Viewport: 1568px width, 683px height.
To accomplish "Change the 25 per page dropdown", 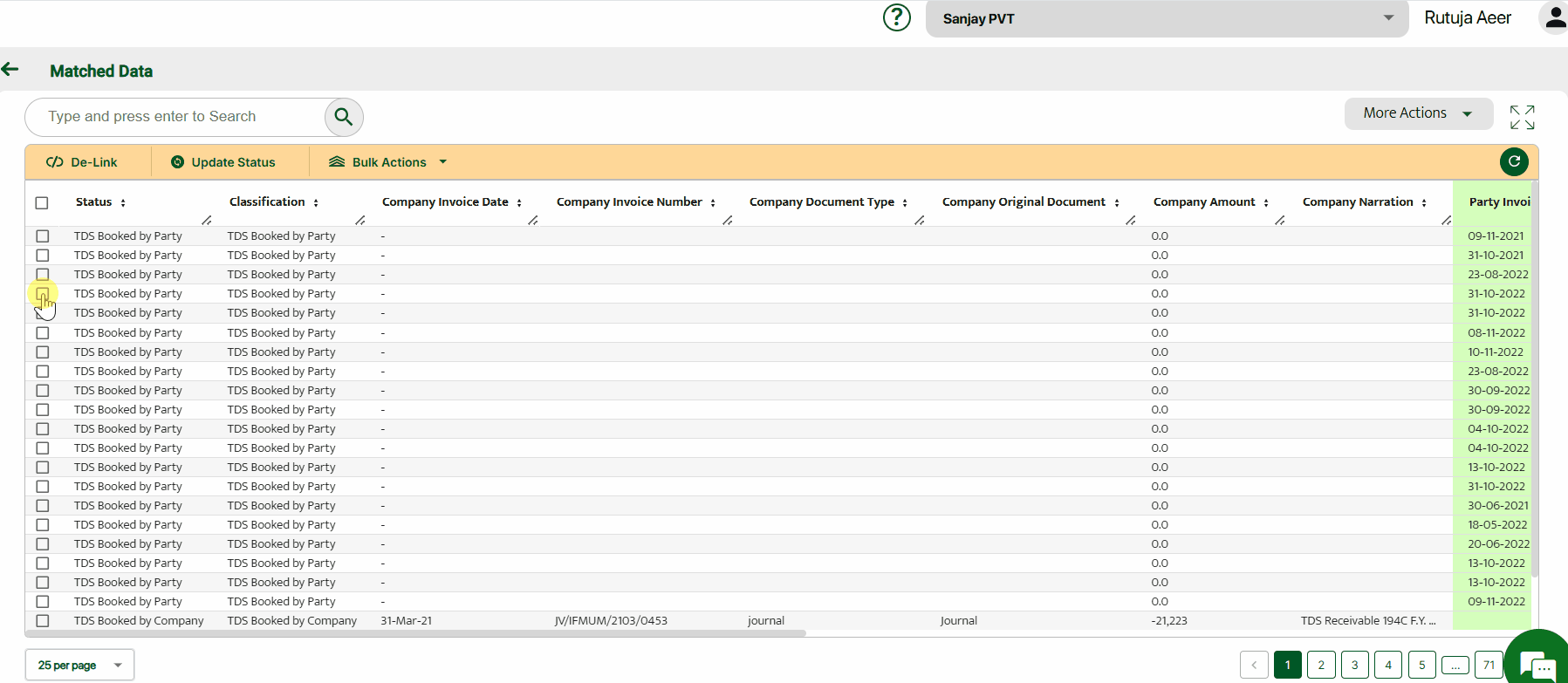I will click(79, 665).
